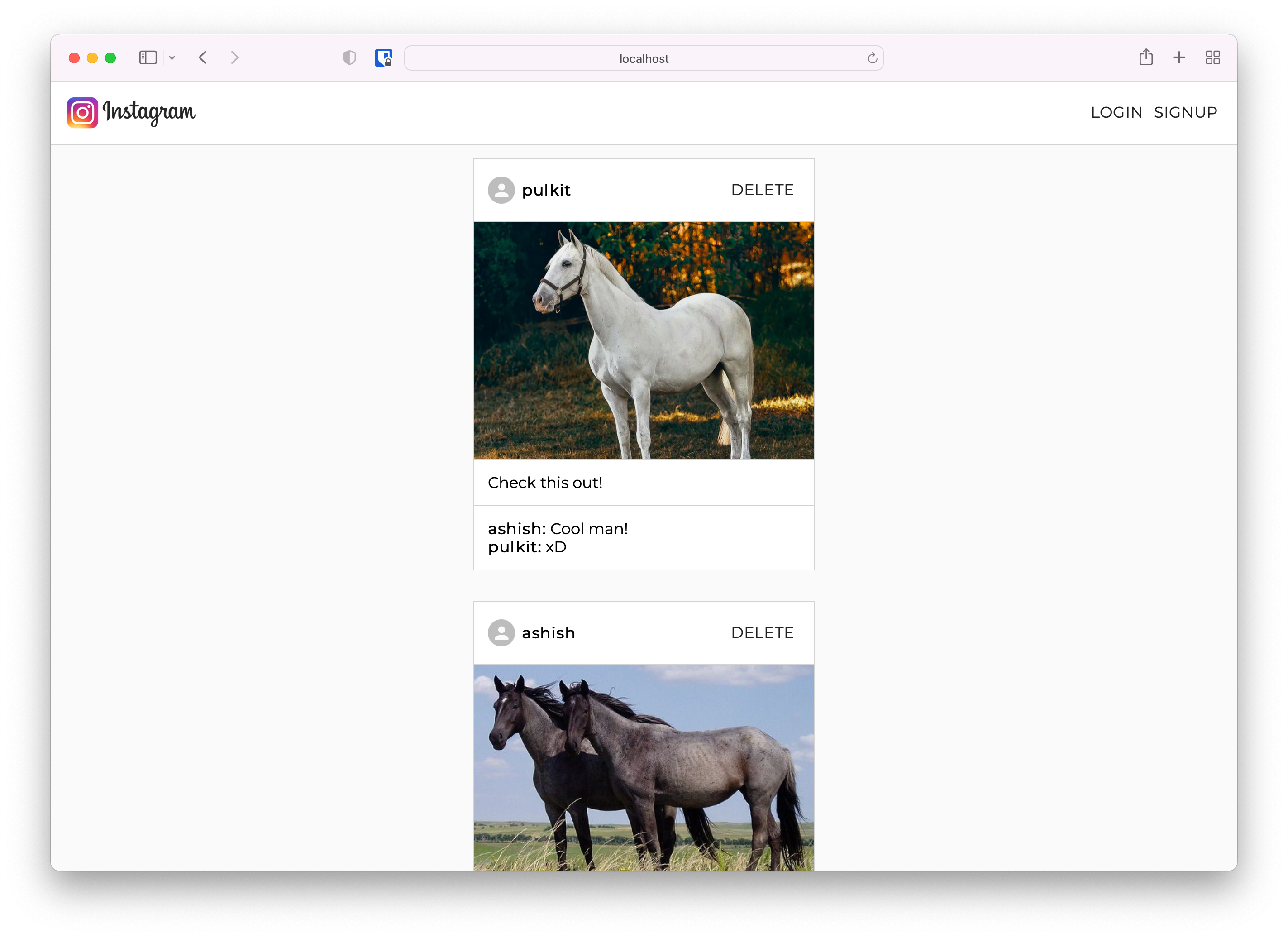Enter full screen with green button
This screenshot has width=1288, height=938.
click(x=110, y=58)
